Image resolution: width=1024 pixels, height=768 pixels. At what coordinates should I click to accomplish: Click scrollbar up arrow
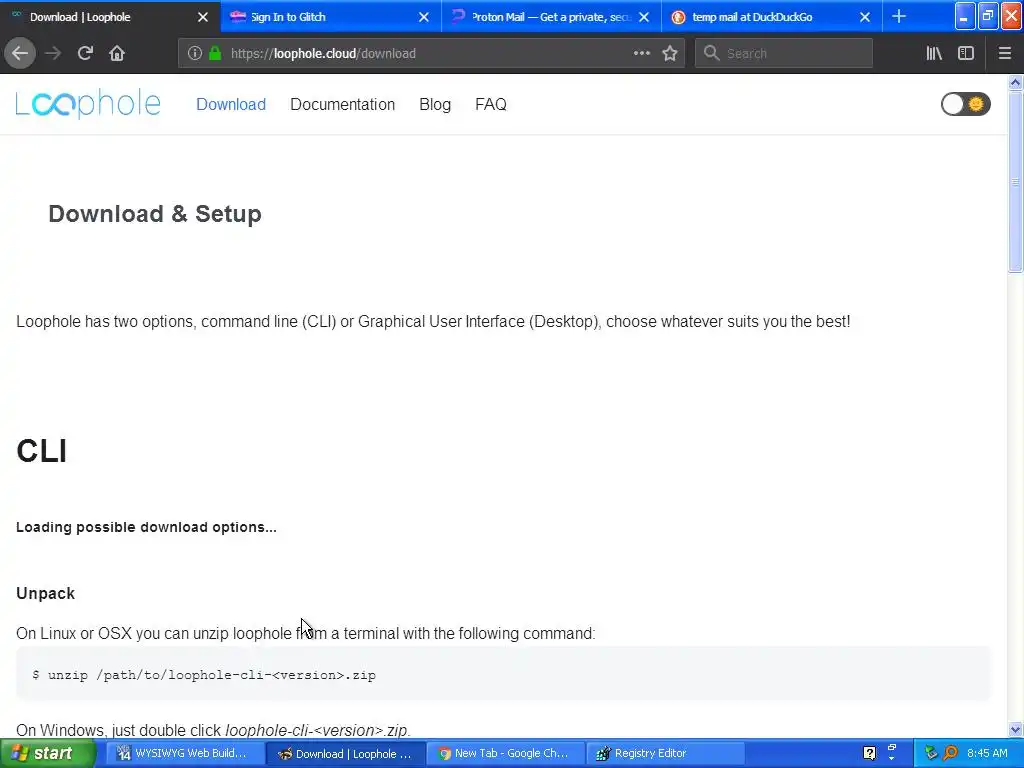point(1015,82)
